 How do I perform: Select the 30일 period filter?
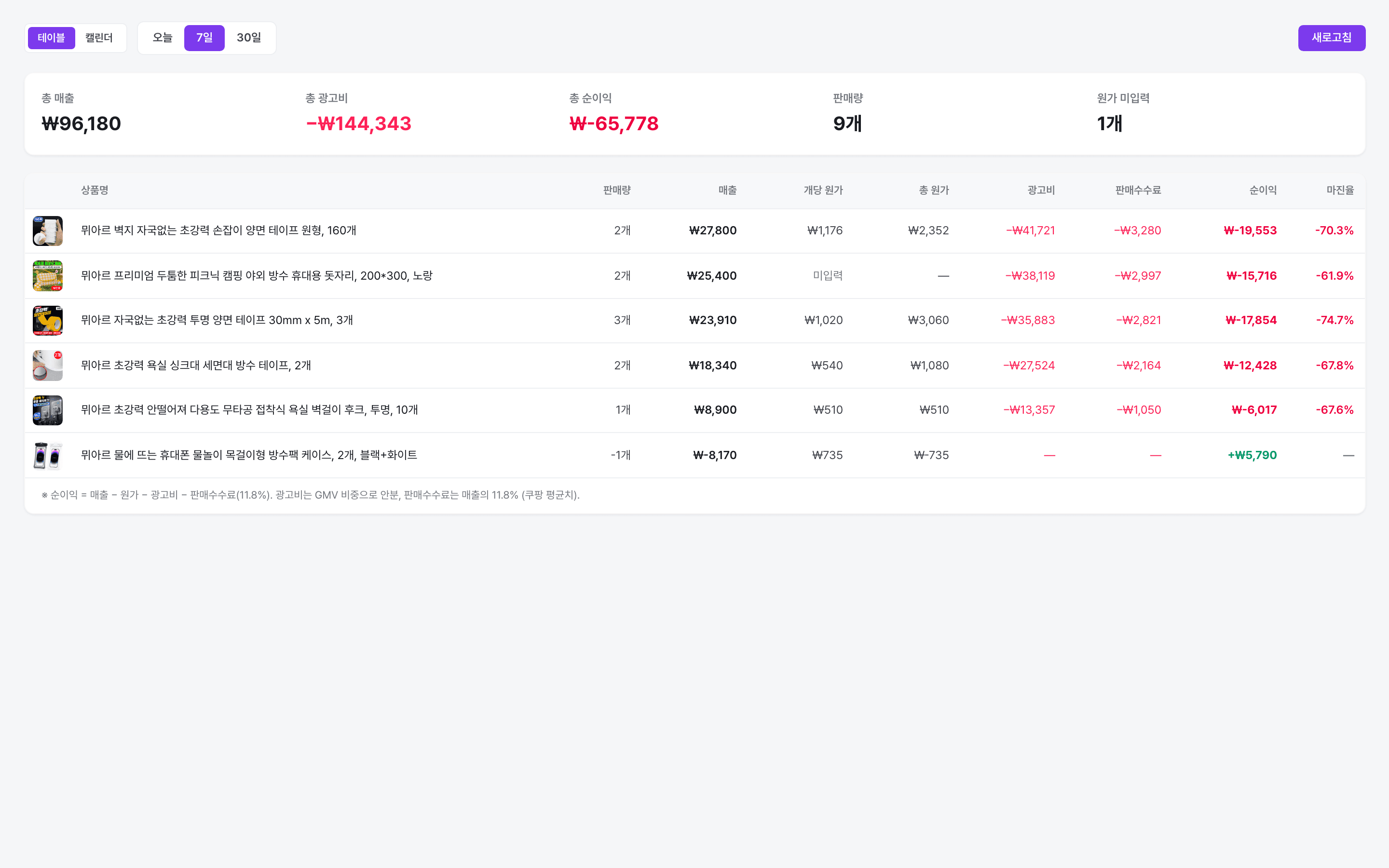point(248,38)
